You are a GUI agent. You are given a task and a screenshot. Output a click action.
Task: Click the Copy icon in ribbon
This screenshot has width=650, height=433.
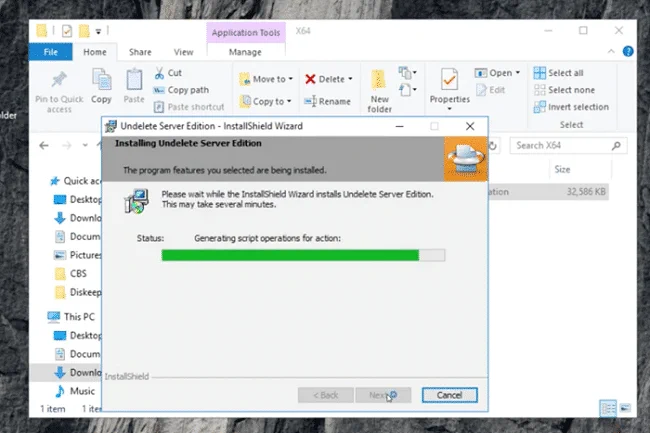pos(102,79)
